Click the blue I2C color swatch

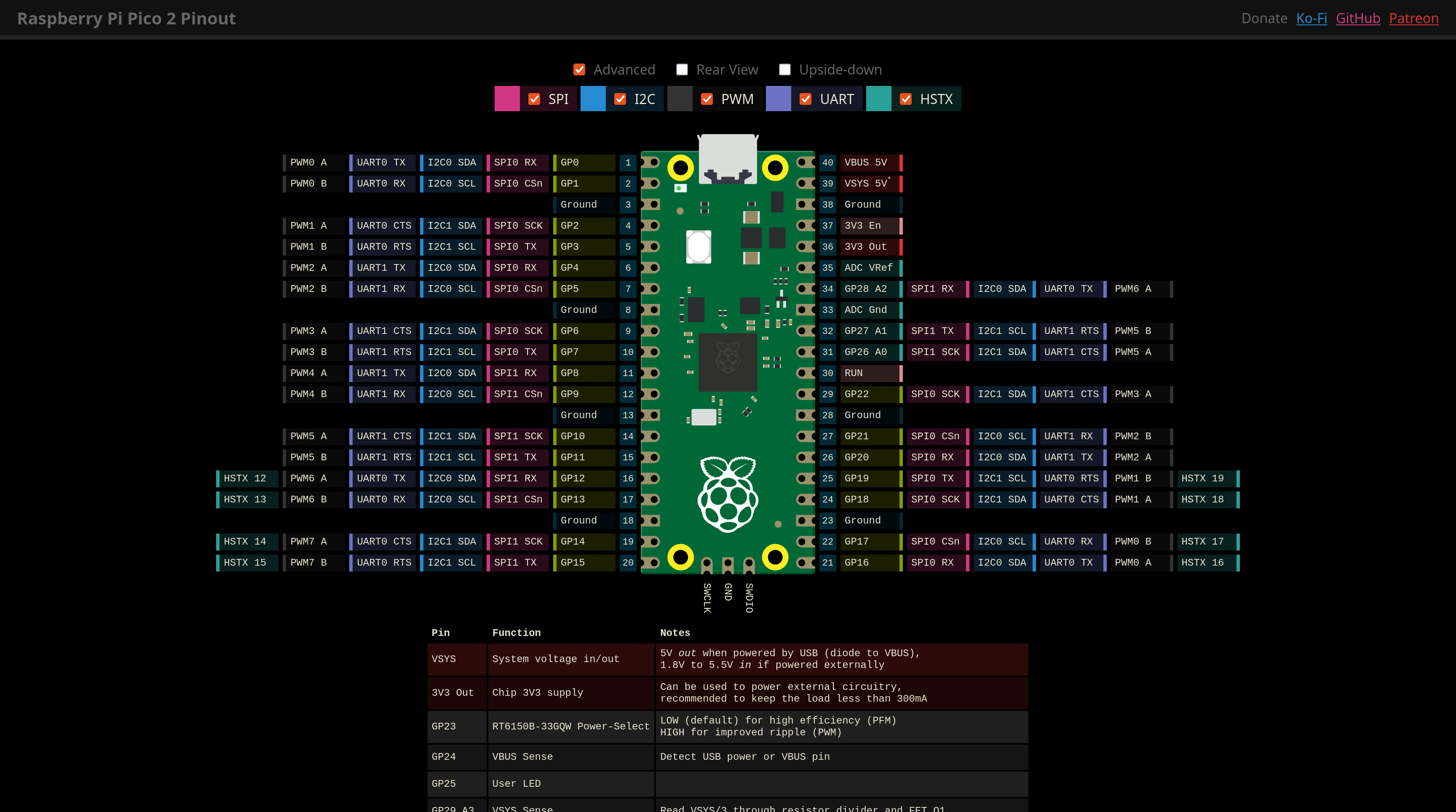pos(593,99)
